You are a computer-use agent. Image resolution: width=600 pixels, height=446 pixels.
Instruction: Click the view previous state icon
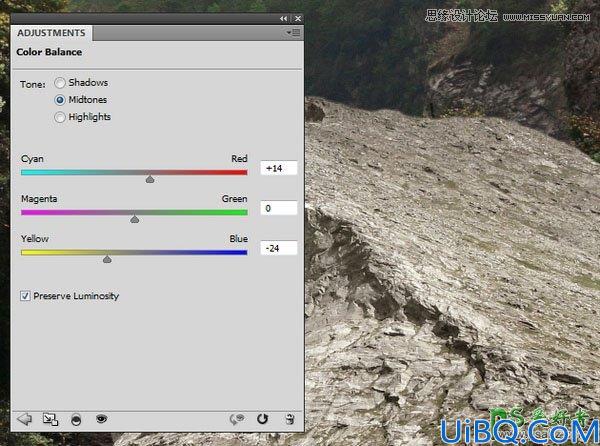tap(237, 419)
